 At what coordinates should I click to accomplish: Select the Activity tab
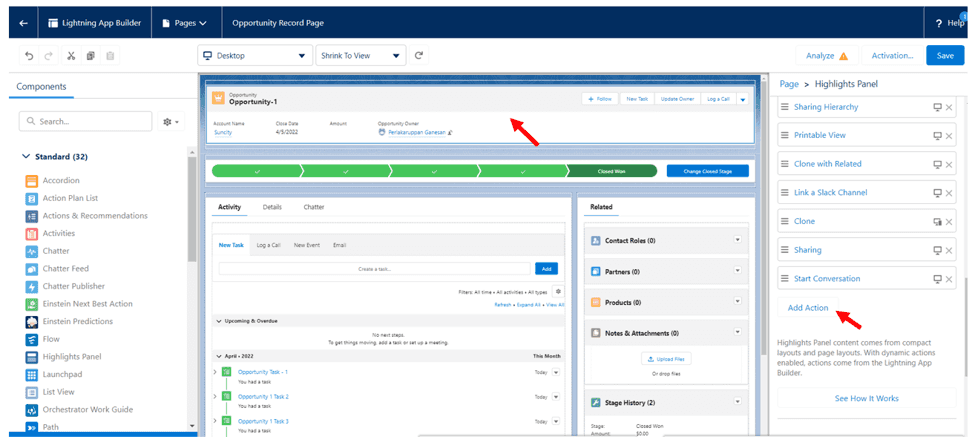pyautogui.click(x=229, y=207)
